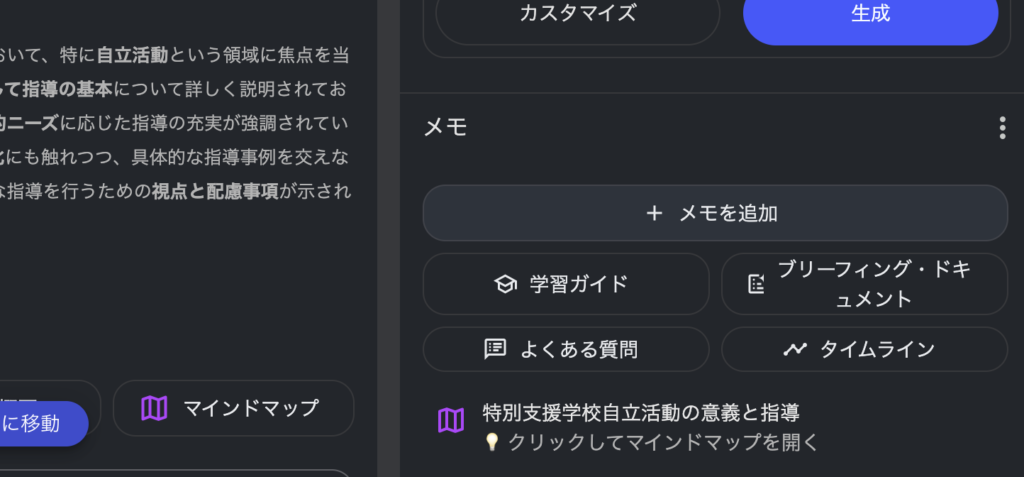Click the lightbulb hint icon under the note

click(492, 442)
